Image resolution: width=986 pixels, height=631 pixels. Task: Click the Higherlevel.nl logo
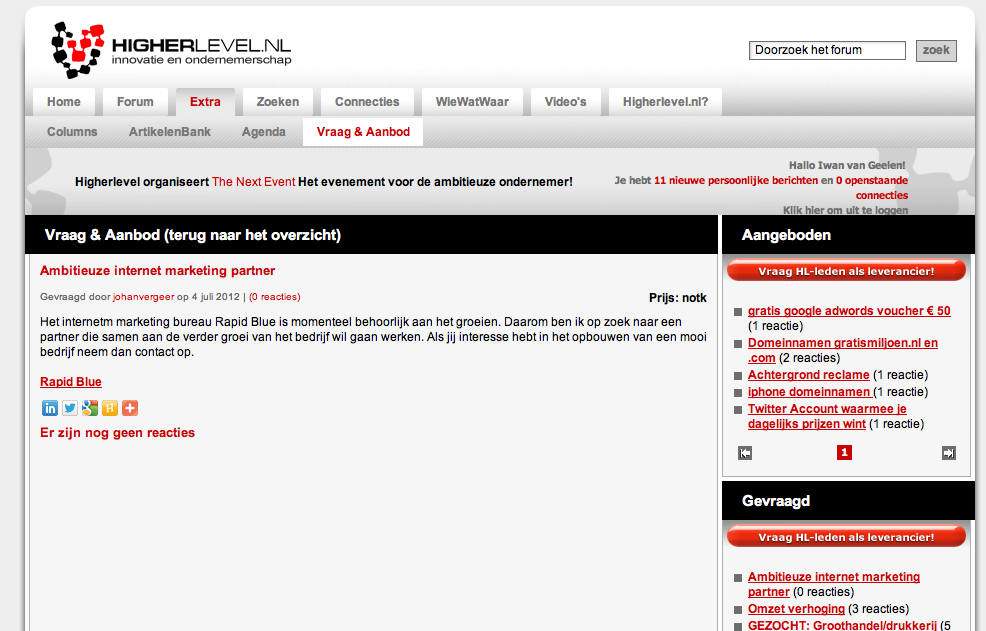click(x=171, y=50)
